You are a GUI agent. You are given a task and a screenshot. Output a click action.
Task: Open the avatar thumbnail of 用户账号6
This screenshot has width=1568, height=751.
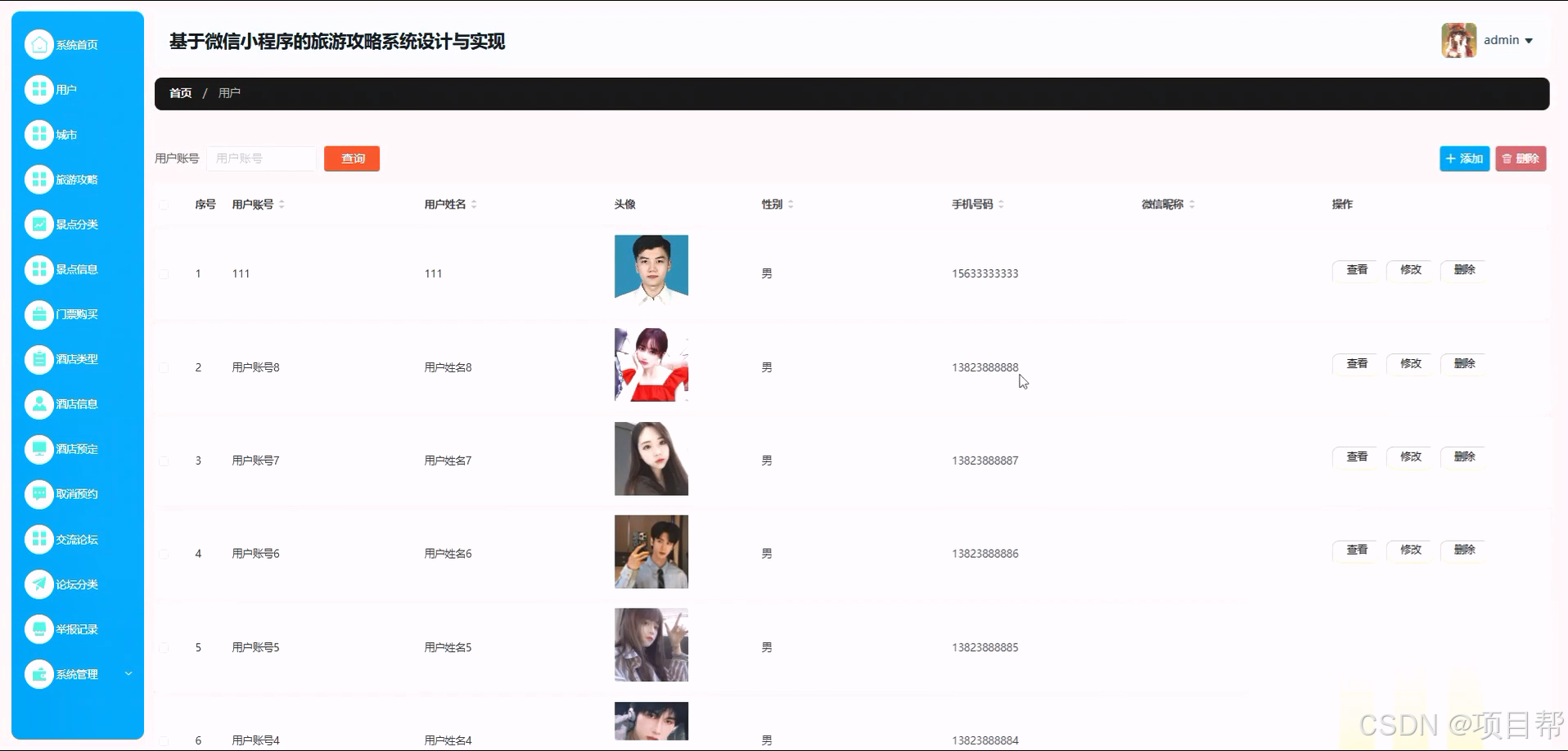(651, 552)
